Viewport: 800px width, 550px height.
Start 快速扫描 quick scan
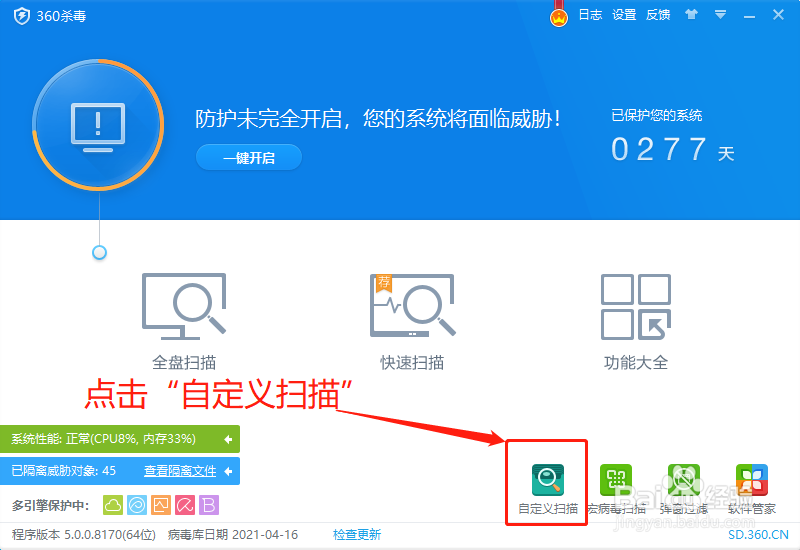(x=412, y=321)
